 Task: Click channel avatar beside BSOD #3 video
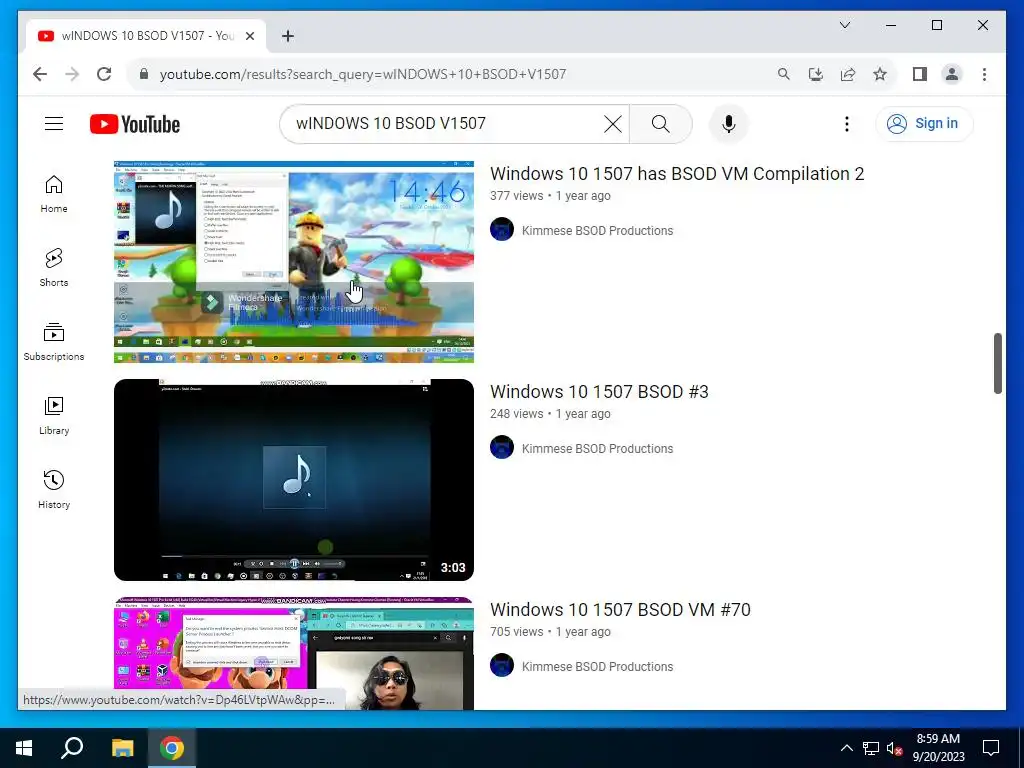502,447
